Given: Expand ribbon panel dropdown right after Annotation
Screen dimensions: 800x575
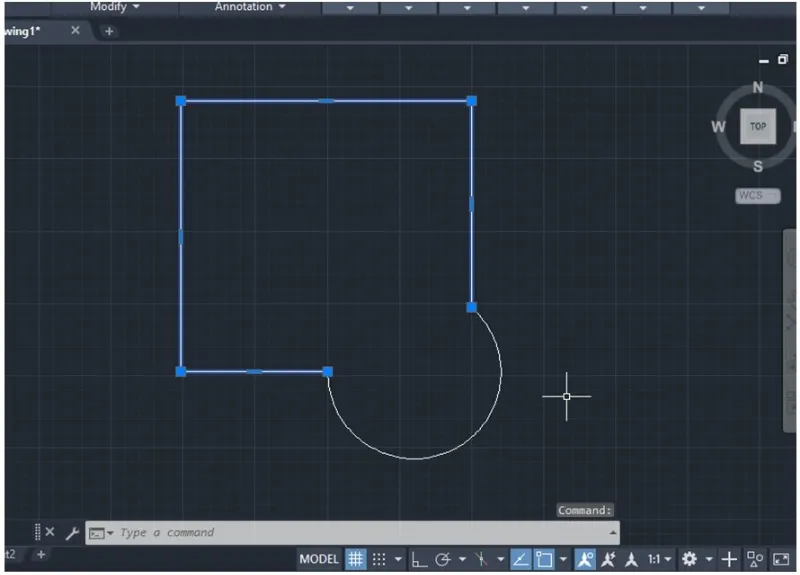Looking at the screenshot, I should click(350, 8).
